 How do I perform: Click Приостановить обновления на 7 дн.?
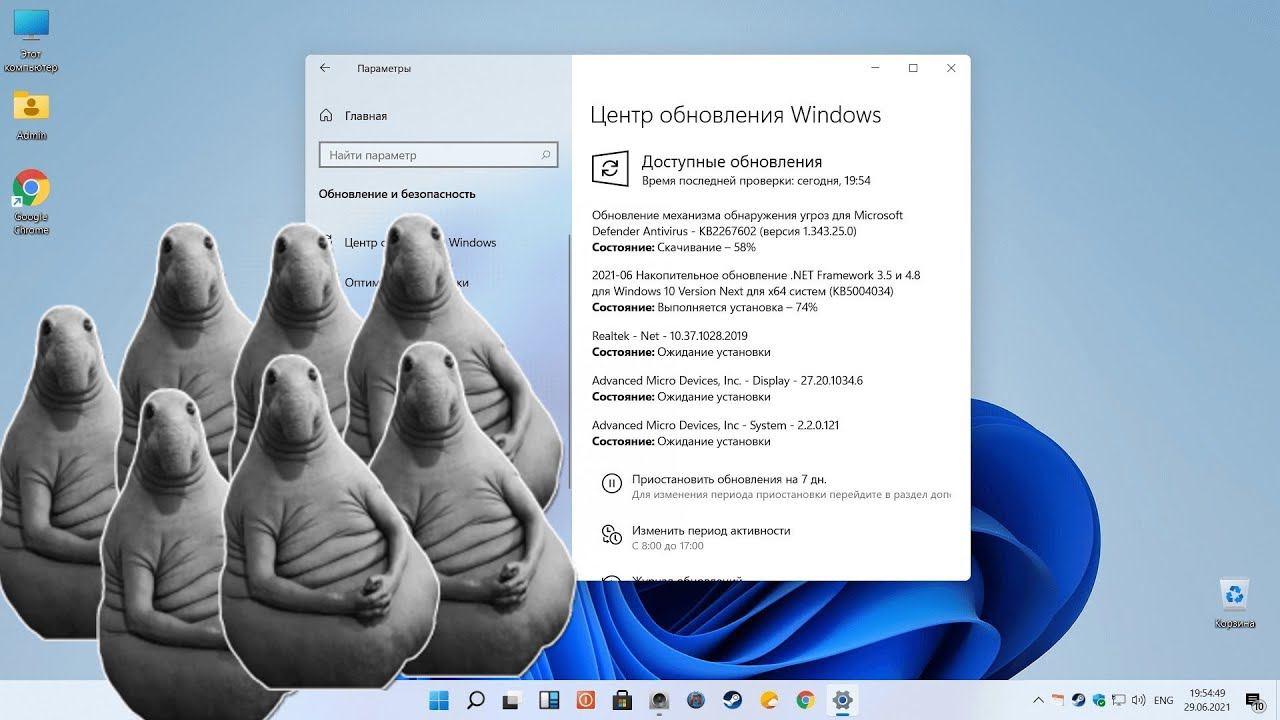tap(729, 479)
